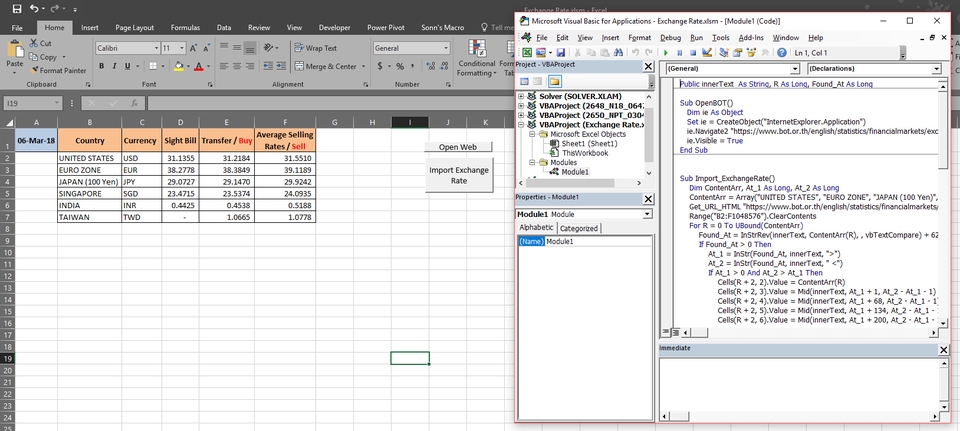
Task: Toggle Folders button in Project panel
Action: [x=554, y=81]
